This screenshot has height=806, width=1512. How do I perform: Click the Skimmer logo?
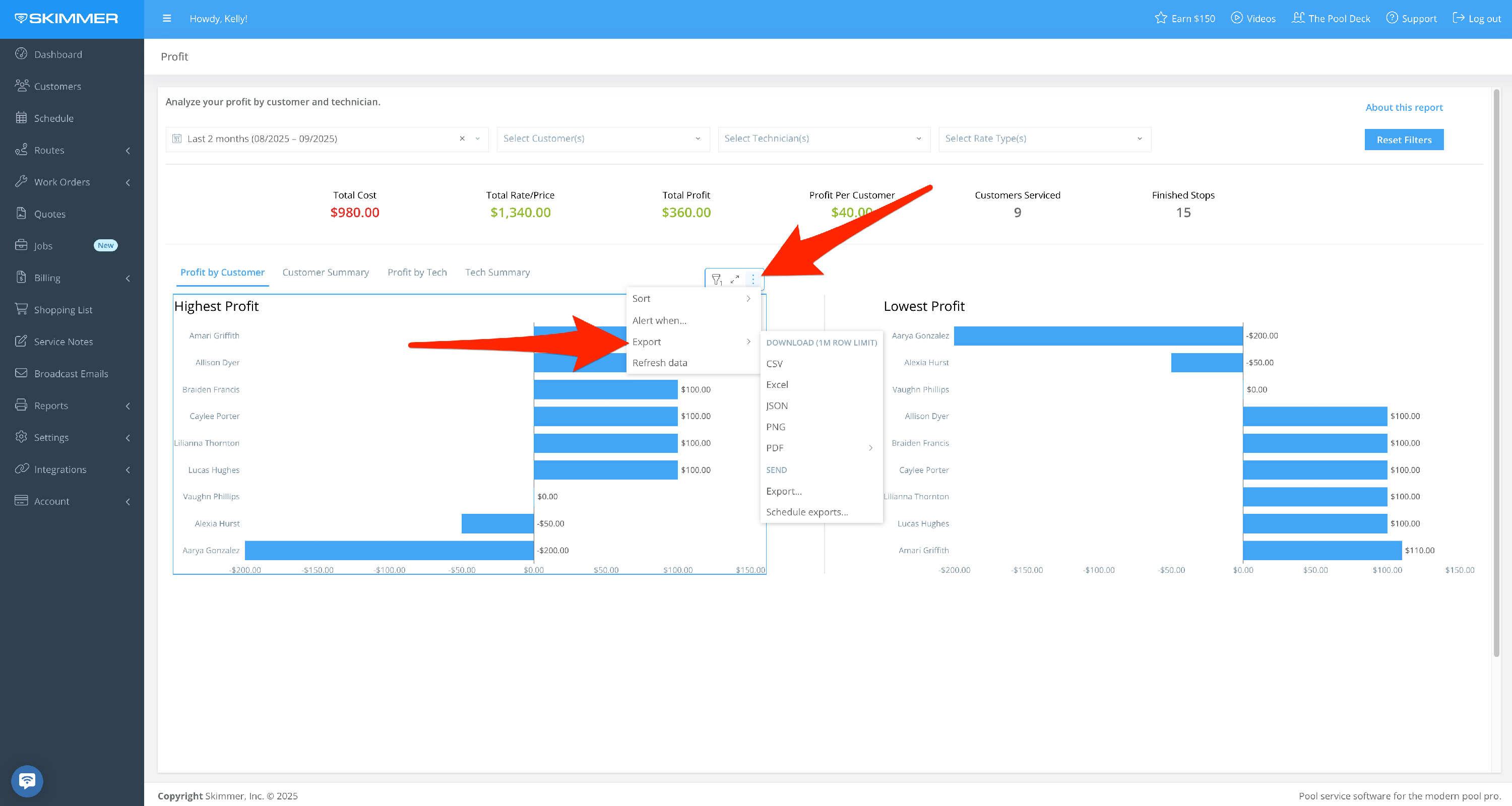coord(67,18)
